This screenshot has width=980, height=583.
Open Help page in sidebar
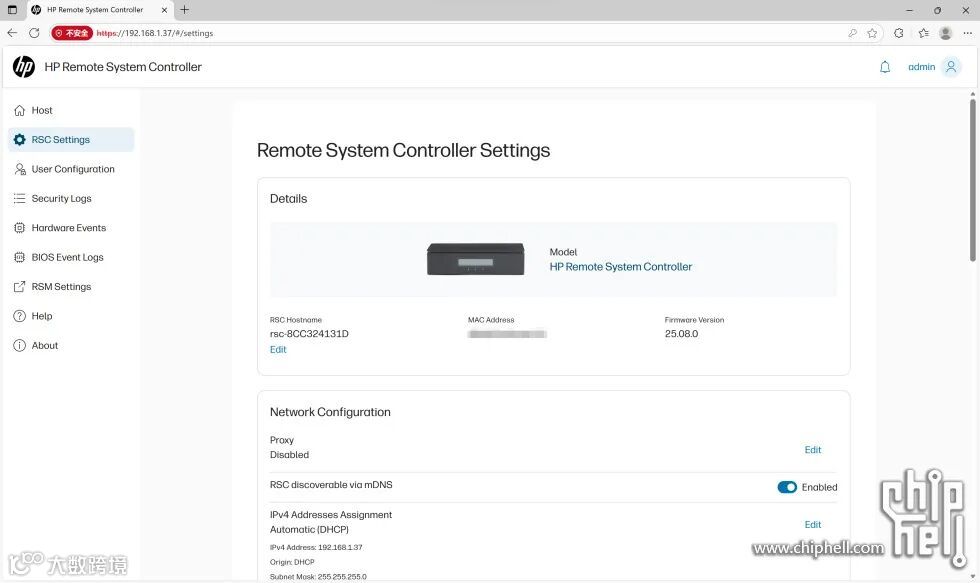71,316
